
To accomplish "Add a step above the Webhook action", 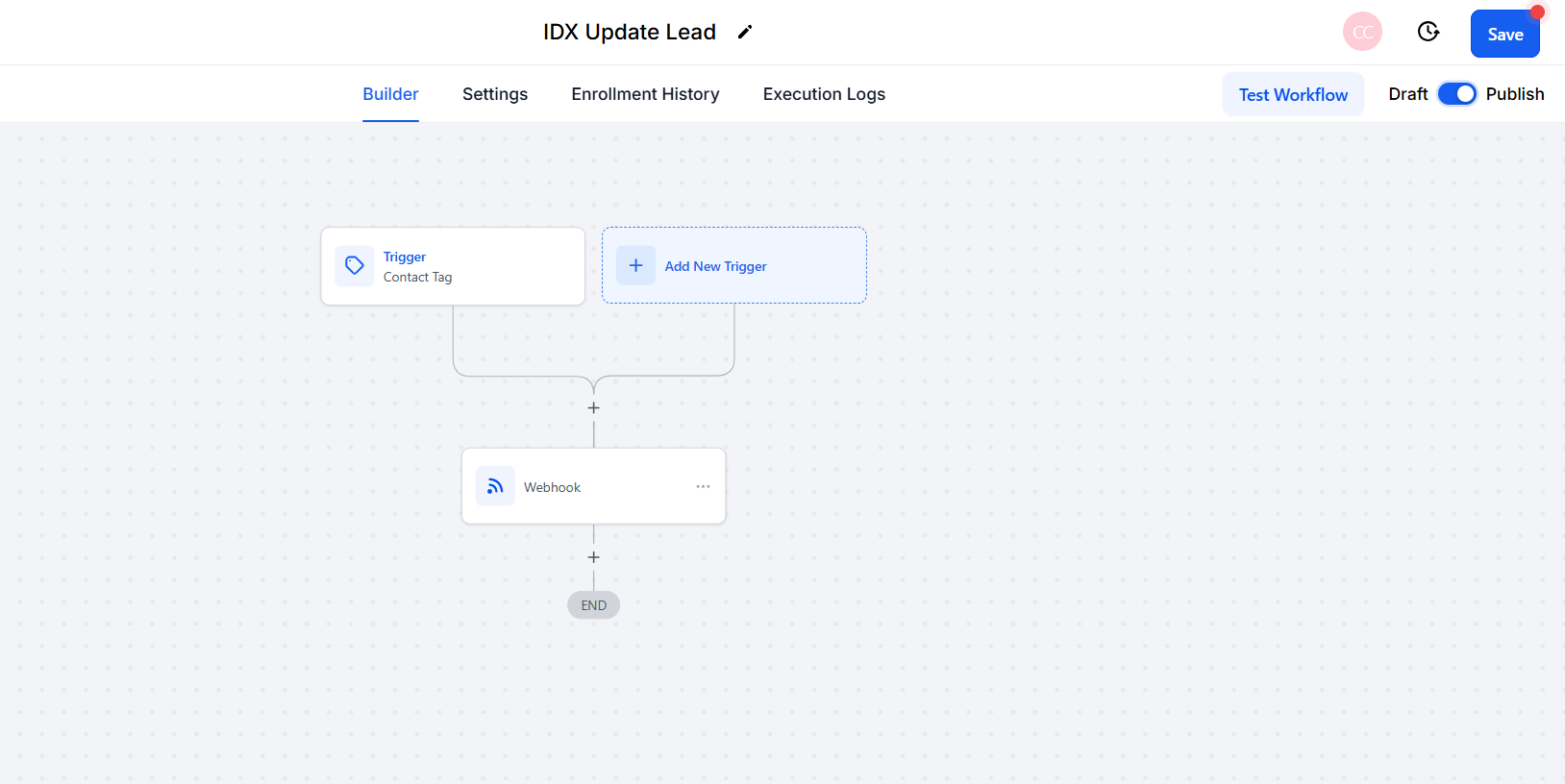I will (x=594, y=408).
